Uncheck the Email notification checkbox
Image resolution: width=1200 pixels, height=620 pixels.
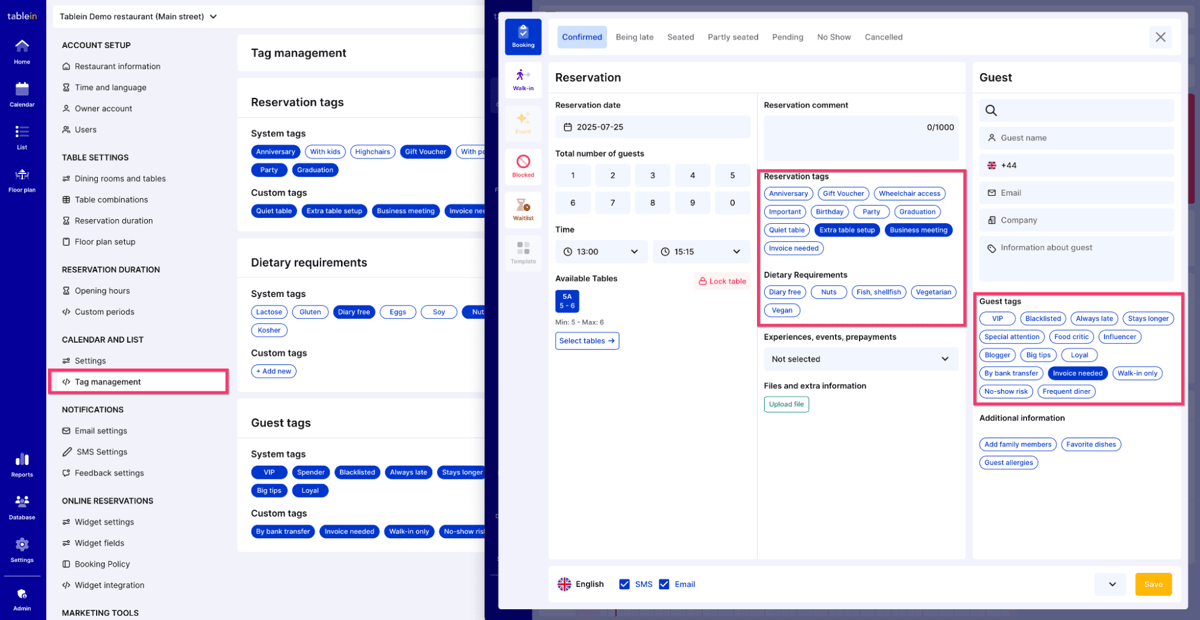[664, 584]
